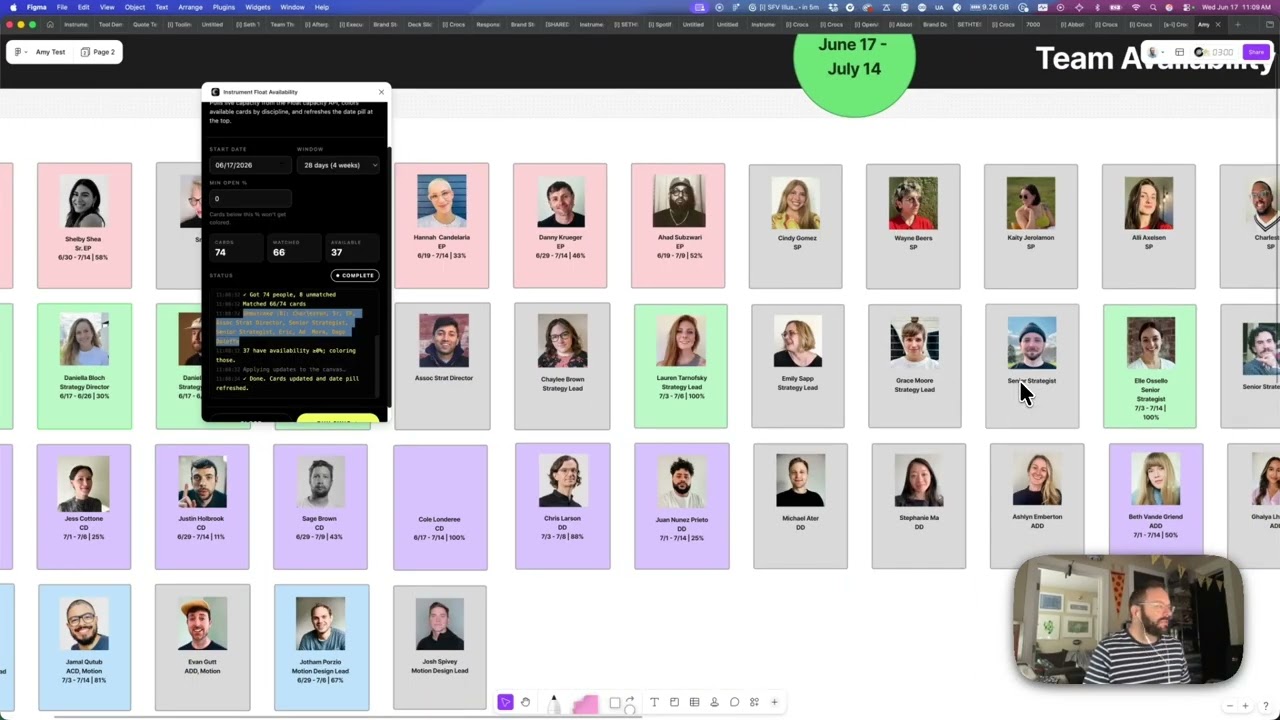Open the Figma main menu icon
This screenshot has width=1280, height=720.
point(19,52)
